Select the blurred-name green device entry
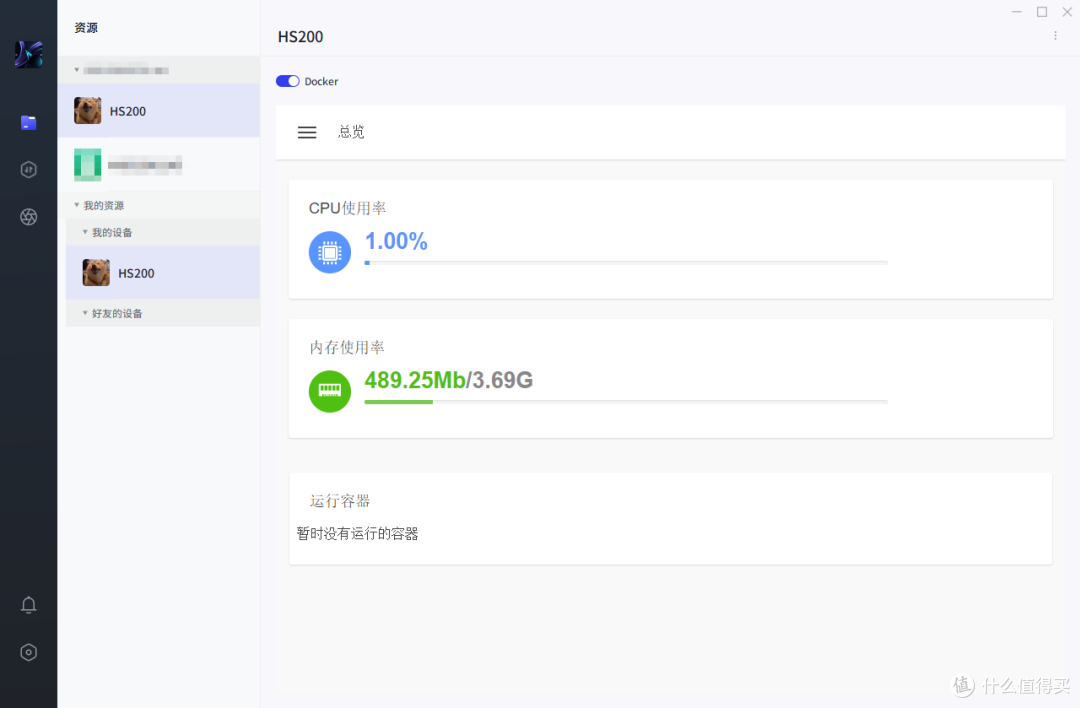This screenshot has height=708, width=1080. click(159, 165)
